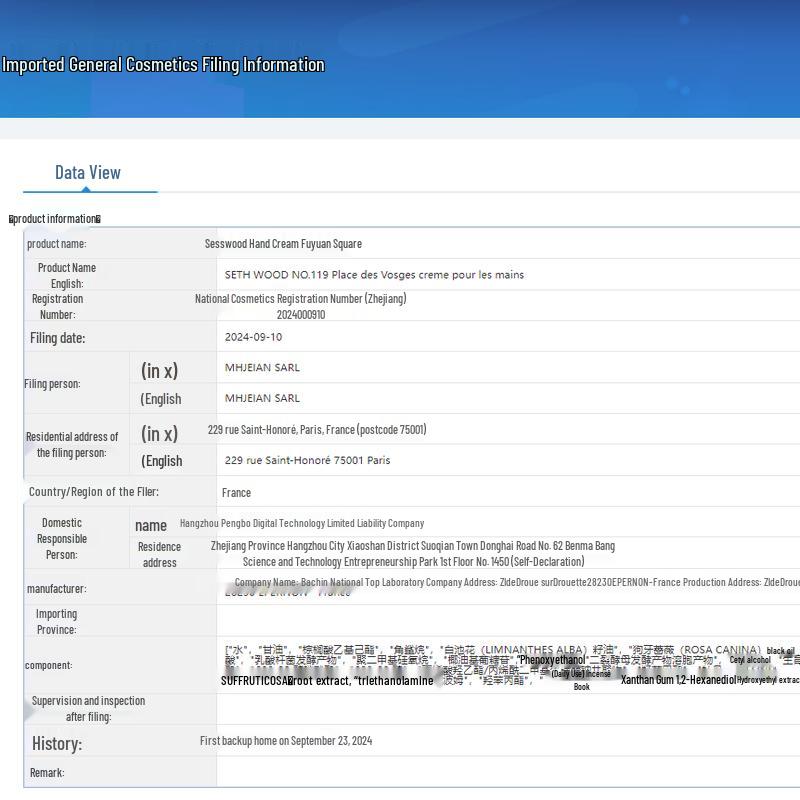Click the address with postcode 75001 in parentheses

[x=317, y=430]
